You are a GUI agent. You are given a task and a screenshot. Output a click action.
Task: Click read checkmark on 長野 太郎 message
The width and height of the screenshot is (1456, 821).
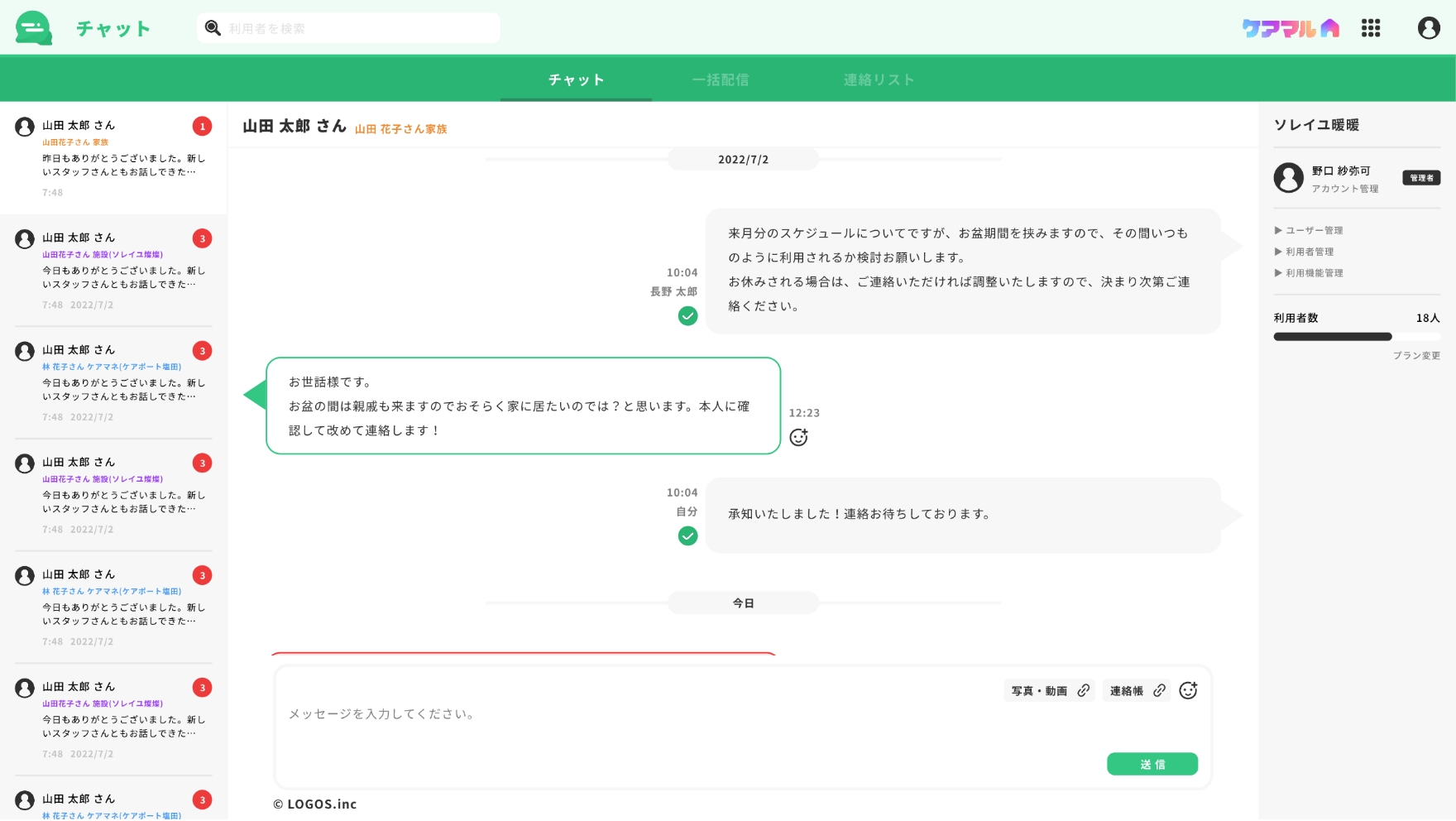[687, 316]
